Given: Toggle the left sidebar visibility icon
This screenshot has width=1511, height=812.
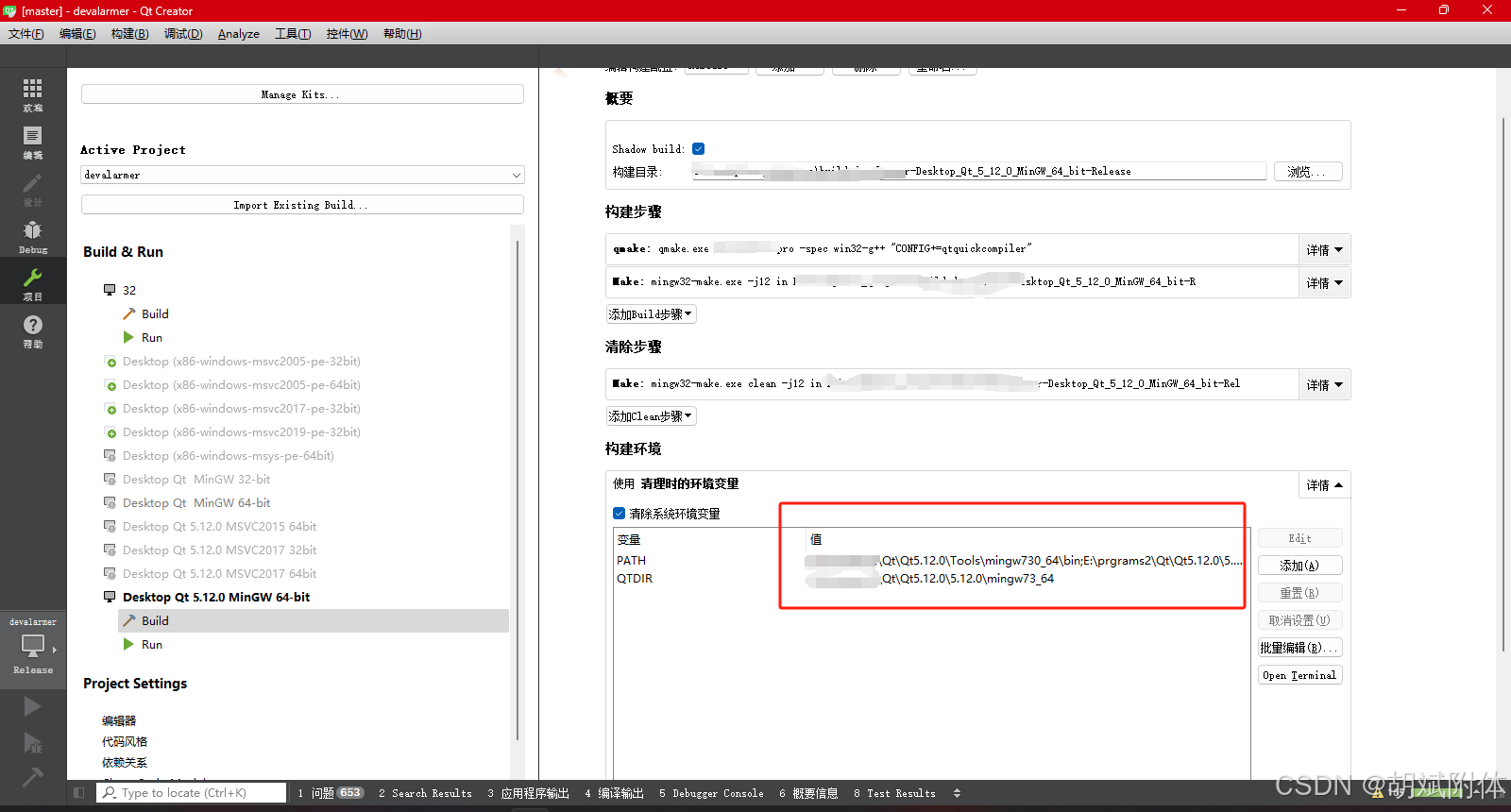Looking at the screenshot, I should click(79, 793).
